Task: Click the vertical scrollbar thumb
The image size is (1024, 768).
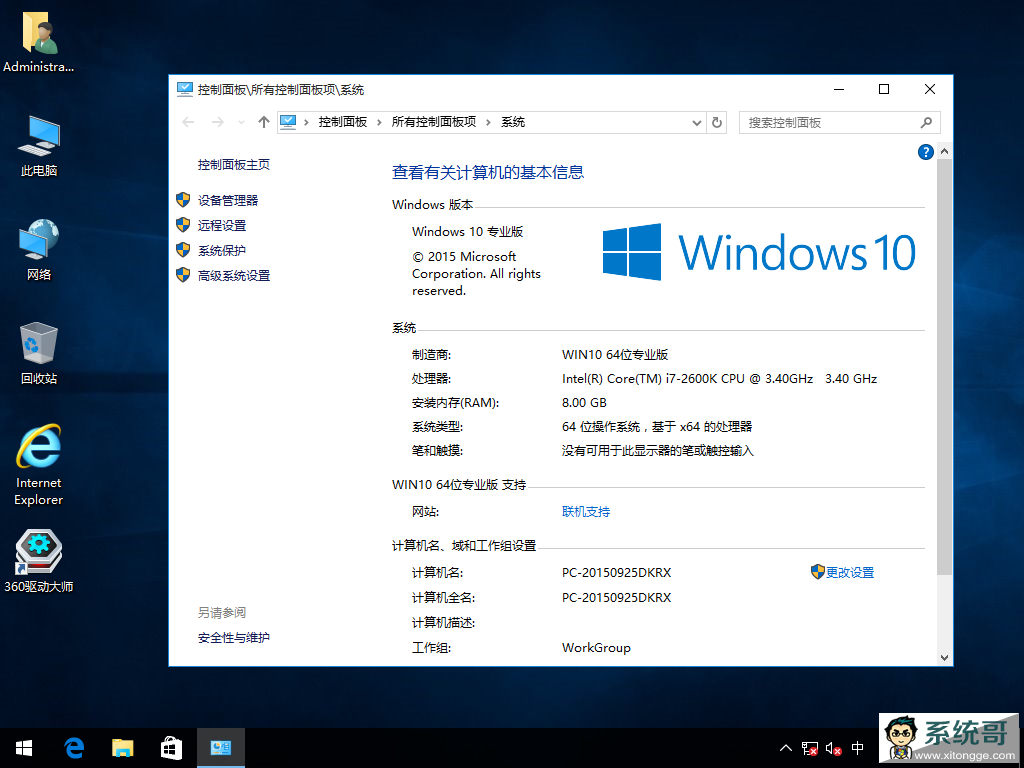Action: 944,366
